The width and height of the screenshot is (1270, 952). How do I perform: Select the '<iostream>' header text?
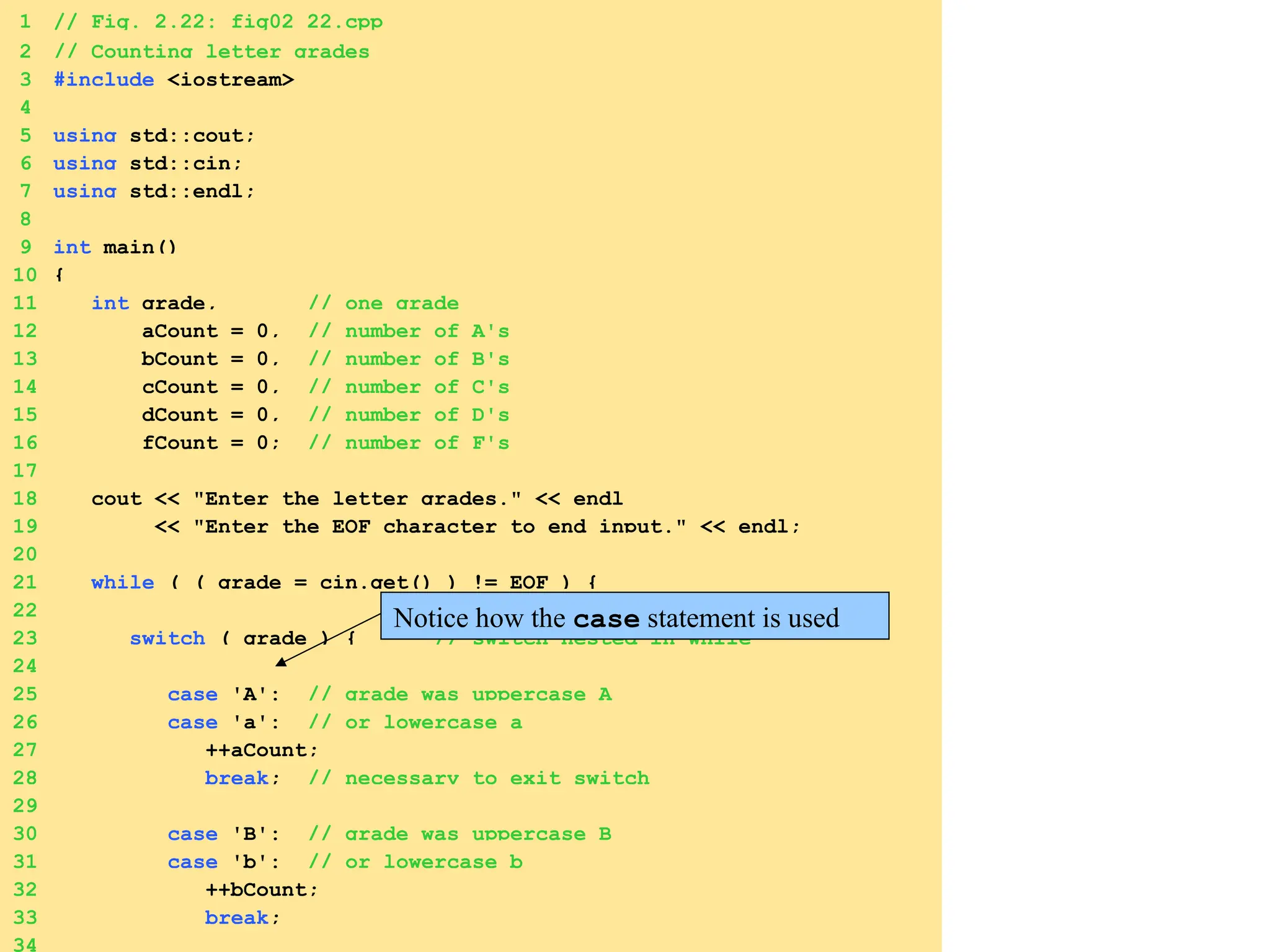click(231, 79)
